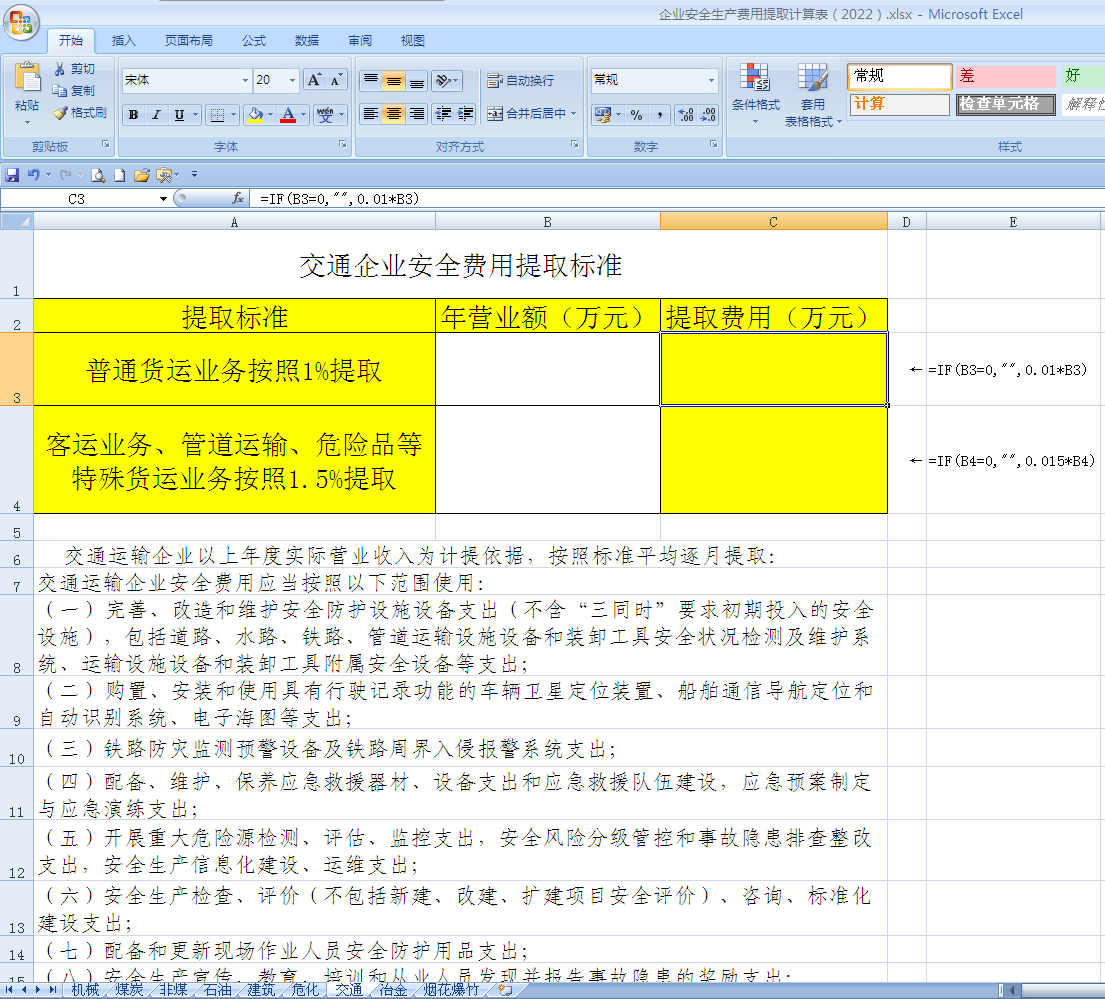This screenshot has width=1105, height=999.
Task: Activate the 格式刷 format painter
Action: tap(80, 113)
